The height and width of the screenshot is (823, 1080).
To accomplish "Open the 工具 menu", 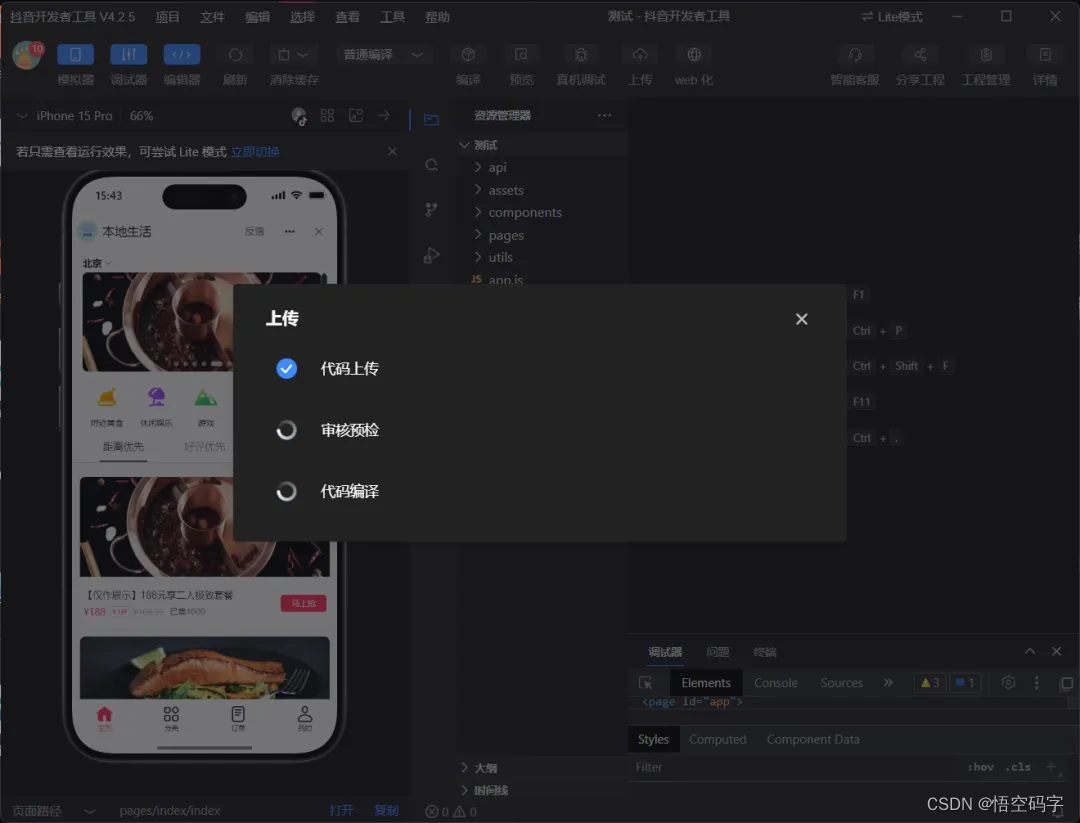I will coord(393,17).
